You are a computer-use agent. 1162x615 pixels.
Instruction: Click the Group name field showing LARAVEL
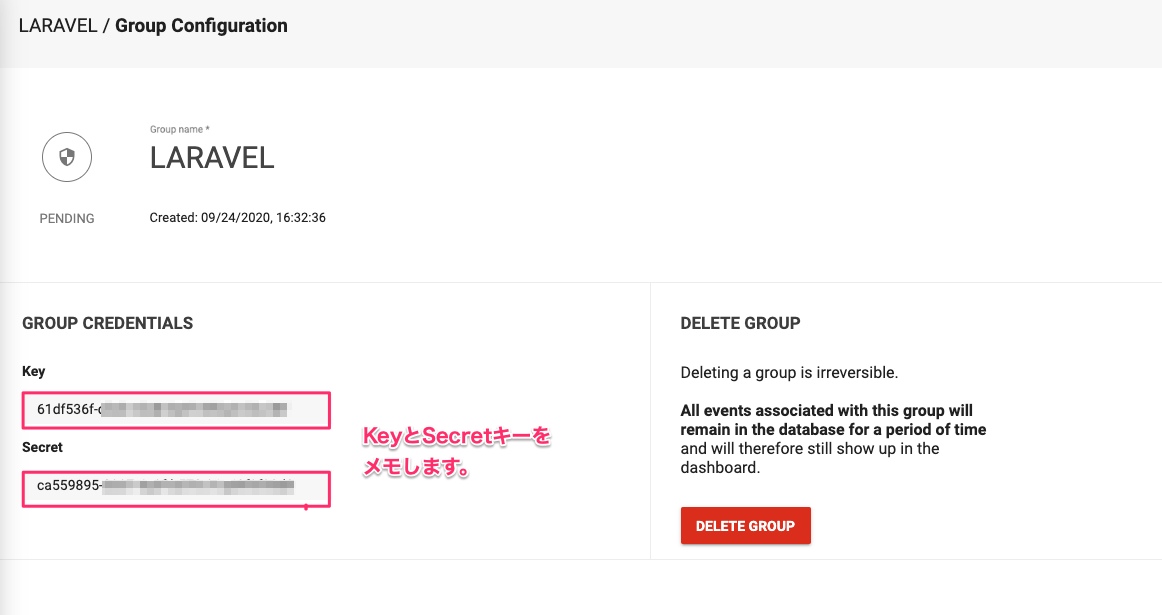coord(211,158)
